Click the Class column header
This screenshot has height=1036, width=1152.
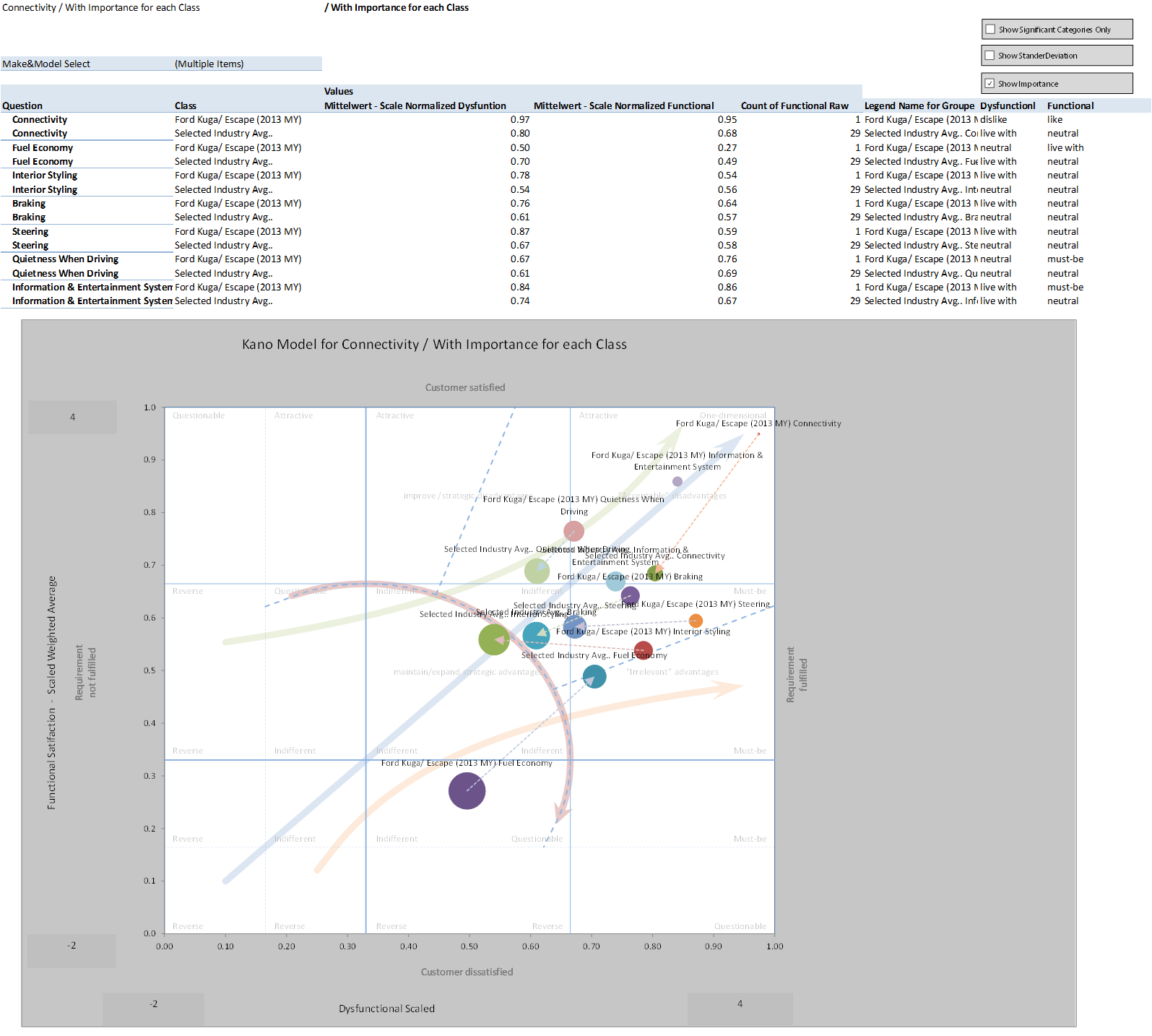tap(186, 106)
